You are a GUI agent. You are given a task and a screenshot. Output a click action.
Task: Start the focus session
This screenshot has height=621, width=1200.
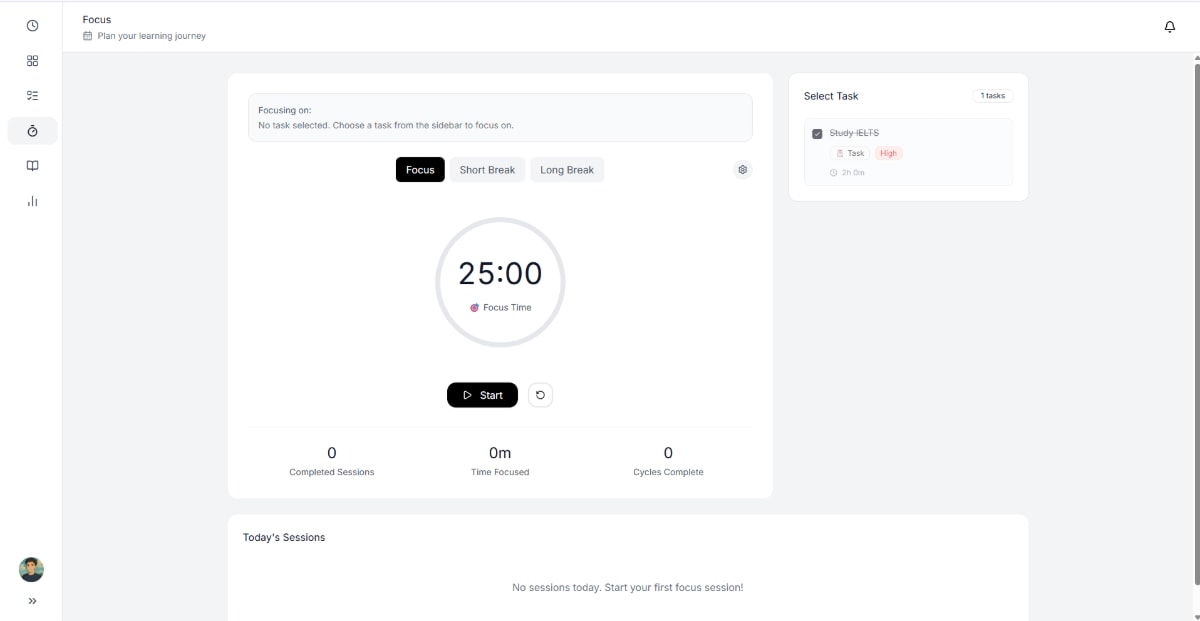point(482,394)
